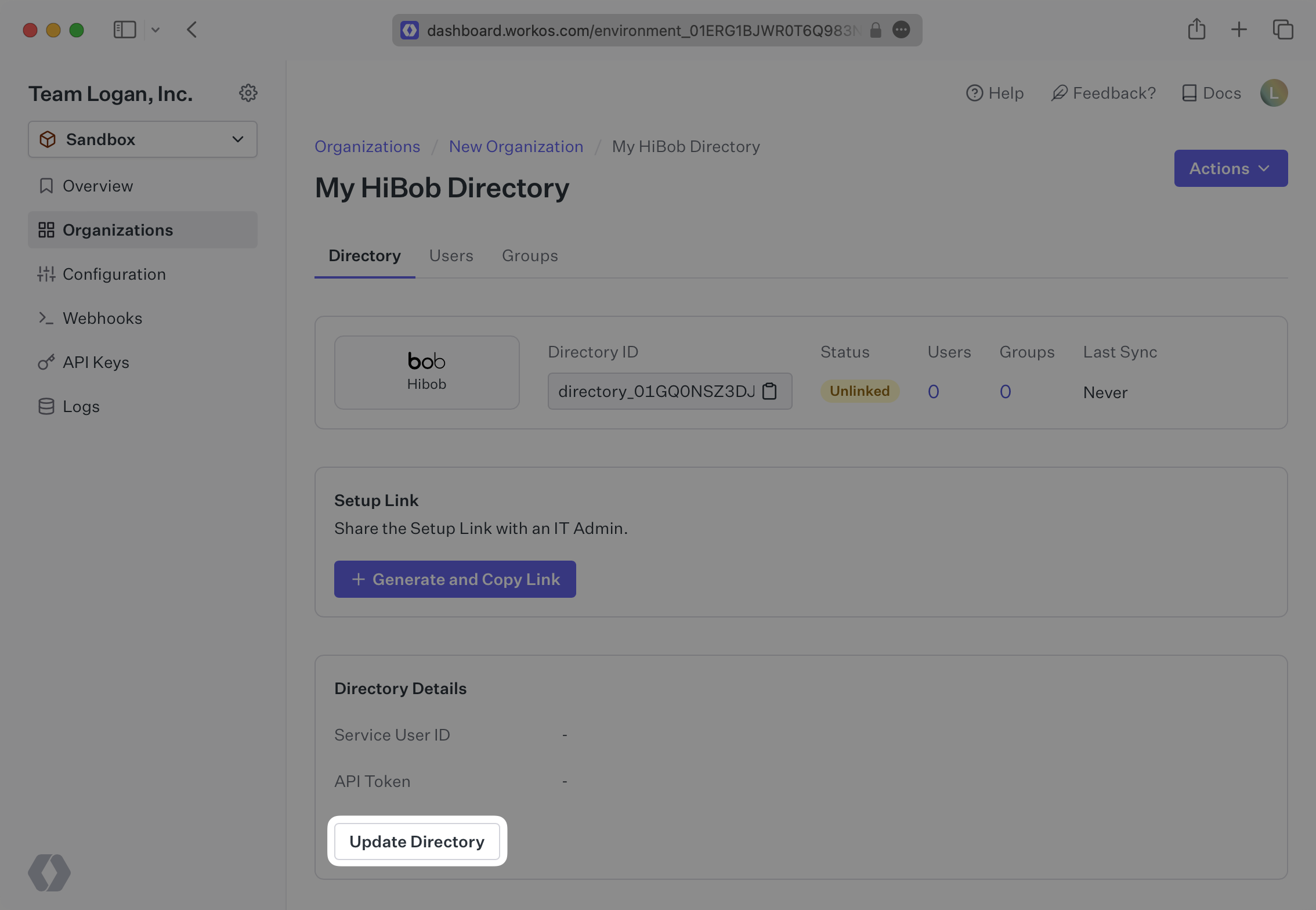Open settings gear next to Team Logan, Inc.
Viewport: 1316px width, 910px height.
click(x=248, y=93)
